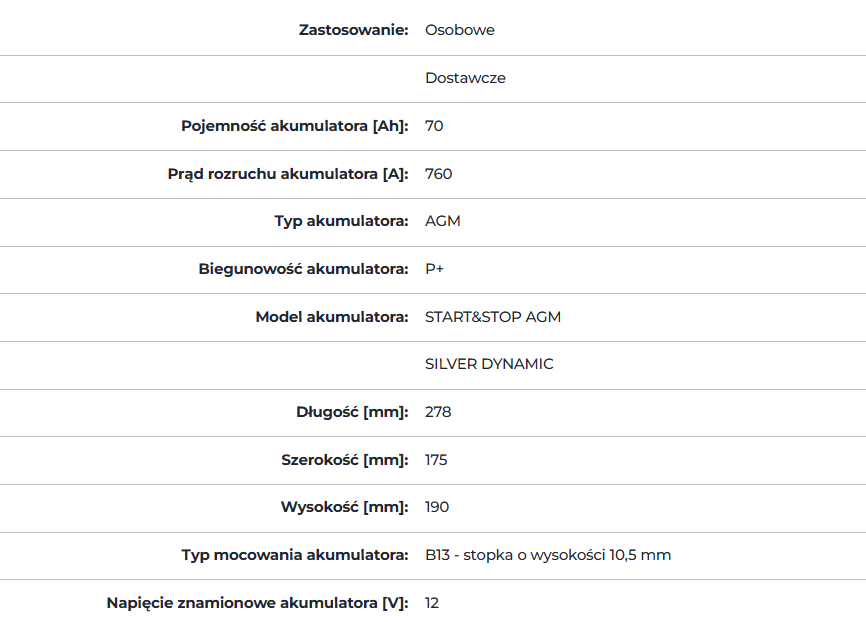Click the START&STOP AGM model value
Image resolution: width=866 pixels, height=622 pixels.
tap(493, 317)
